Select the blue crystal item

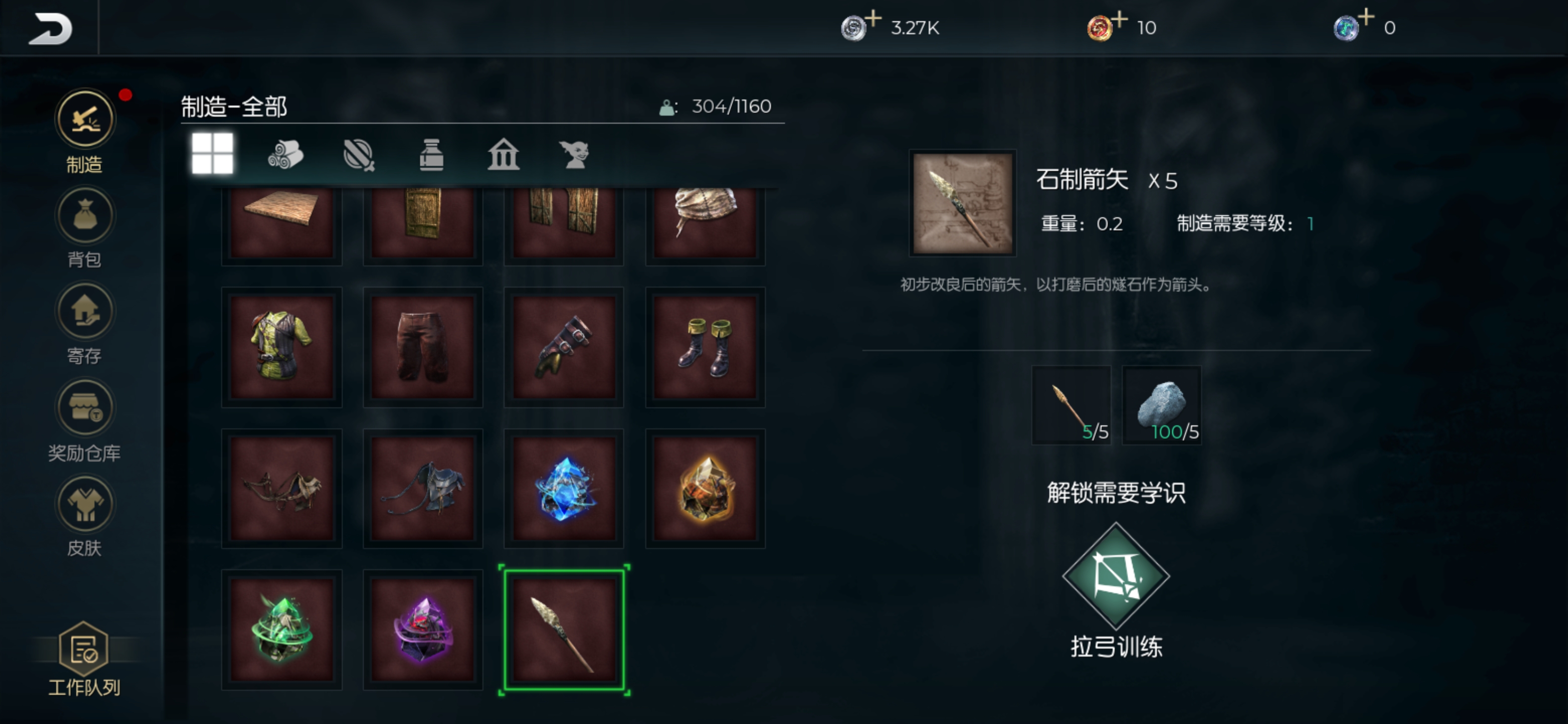[x=564, y=488]
